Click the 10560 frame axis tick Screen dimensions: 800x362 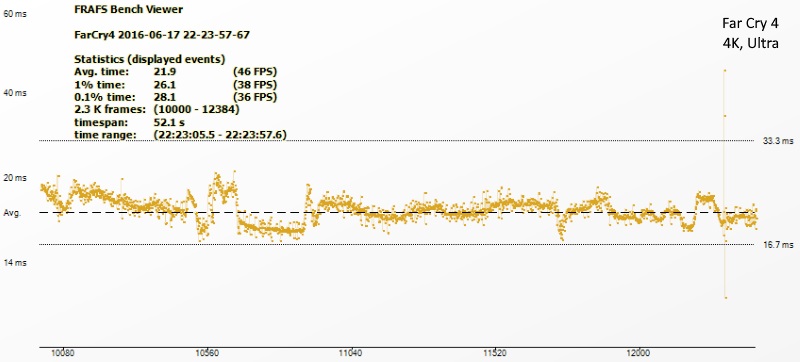207,353
